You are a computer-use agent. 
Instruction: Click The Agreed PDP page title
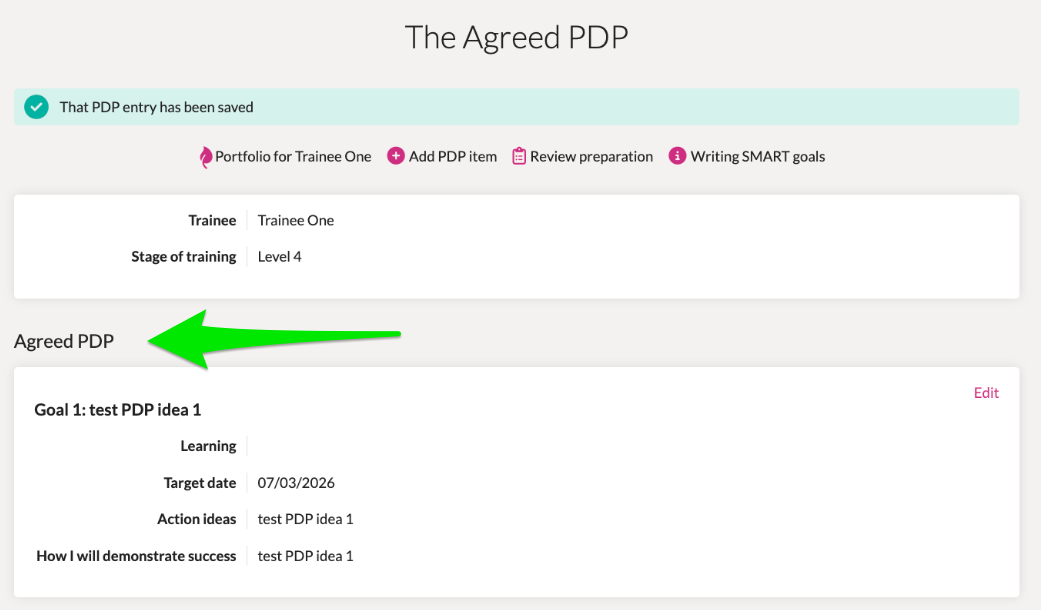[x=516, y=37]
